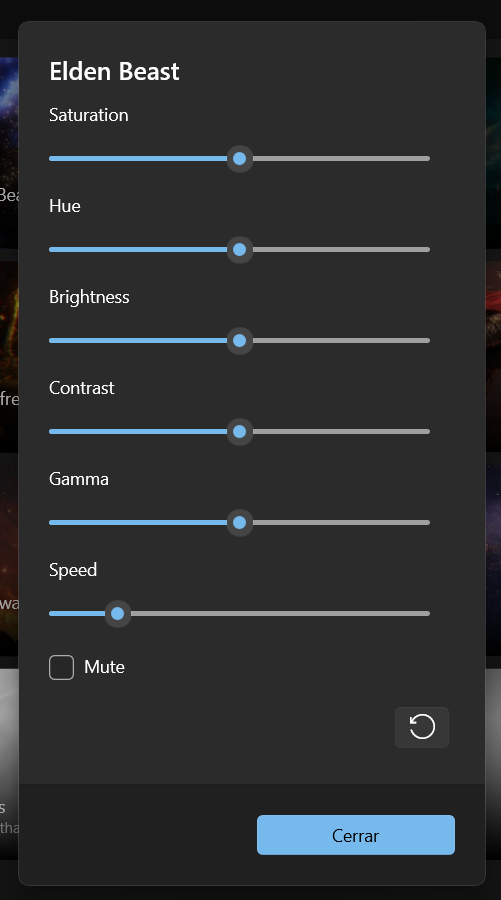Click the Mute label text
Image resolution: width=501 pixels, height=900 pixels.
pyautogui.click(x=104, y=667)
